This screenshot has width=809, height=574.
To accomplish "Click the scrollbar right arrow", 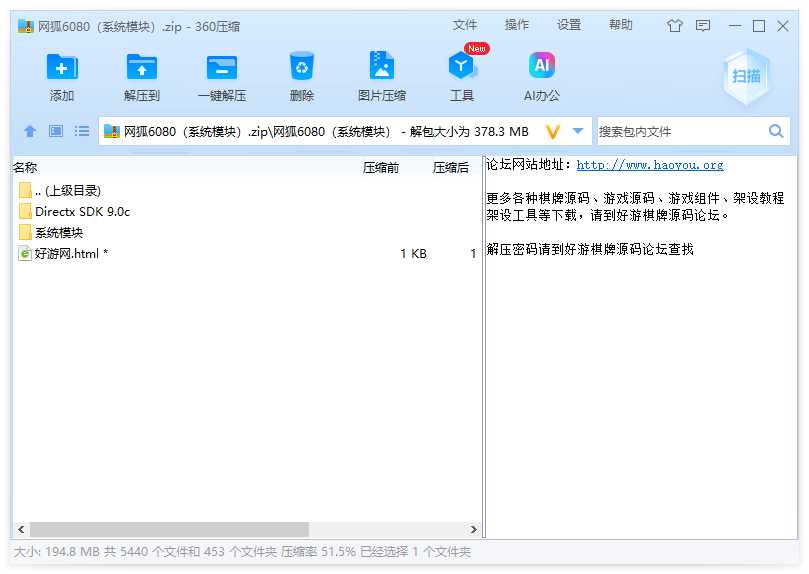I will 473,529.
